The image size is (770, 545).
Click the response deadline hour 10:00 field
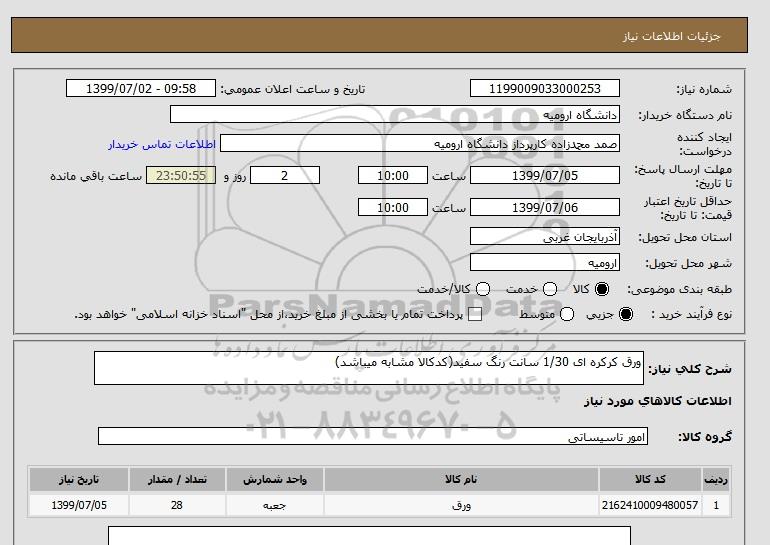coord(393,175)
